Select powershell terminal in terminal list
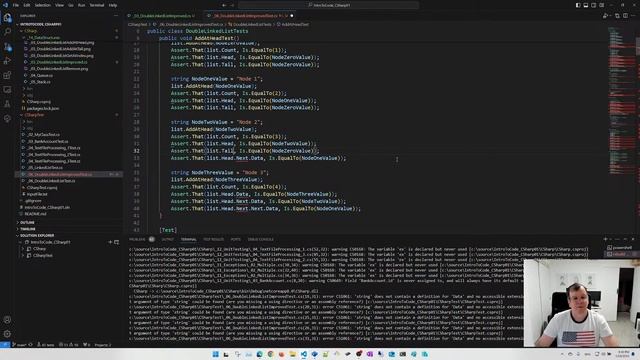Screen dimensions: 640x360 (x=620, y=247)
